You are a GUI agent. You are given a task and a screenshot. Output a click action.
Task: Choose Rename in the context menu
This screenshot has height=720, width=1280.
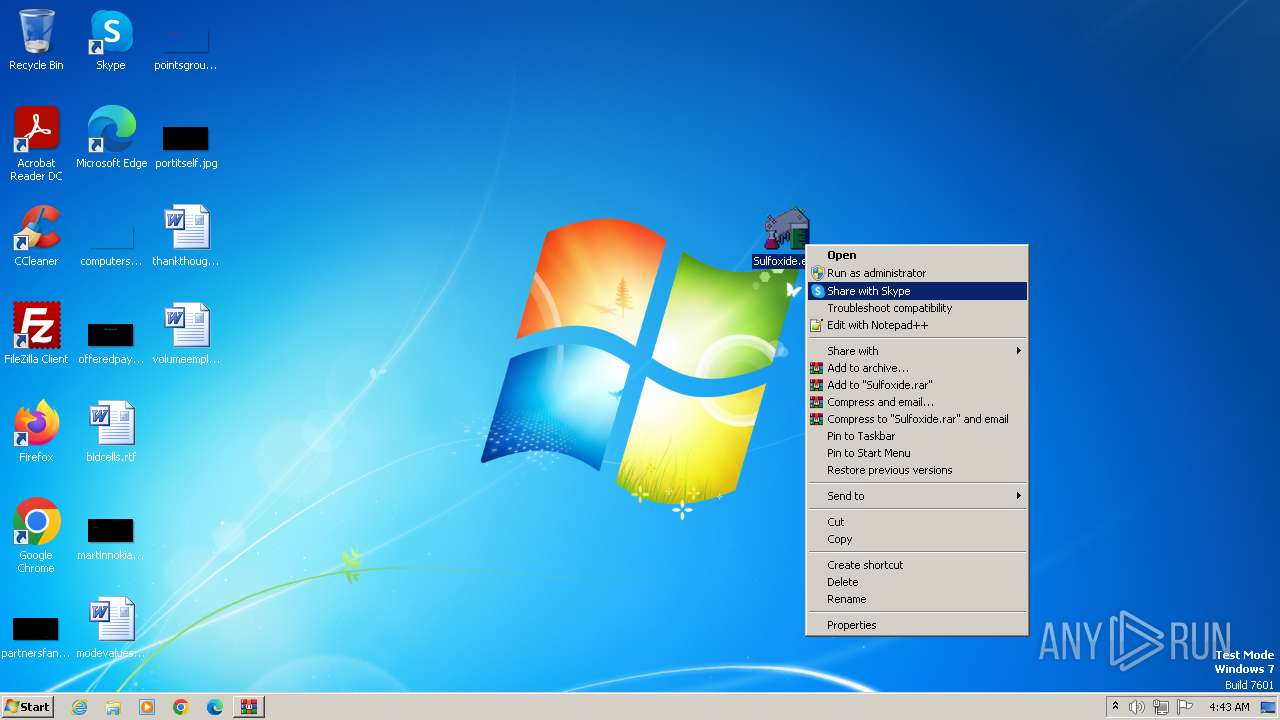tap(917, 599)
